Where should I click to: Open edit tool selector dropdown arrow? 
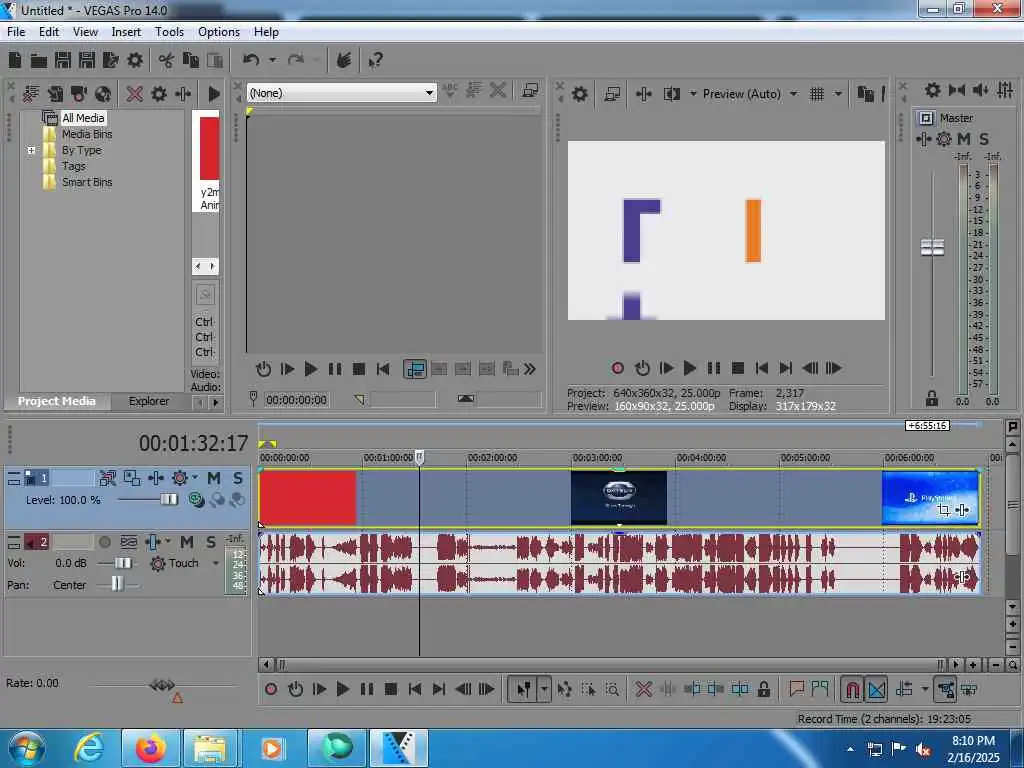(544, 689)
